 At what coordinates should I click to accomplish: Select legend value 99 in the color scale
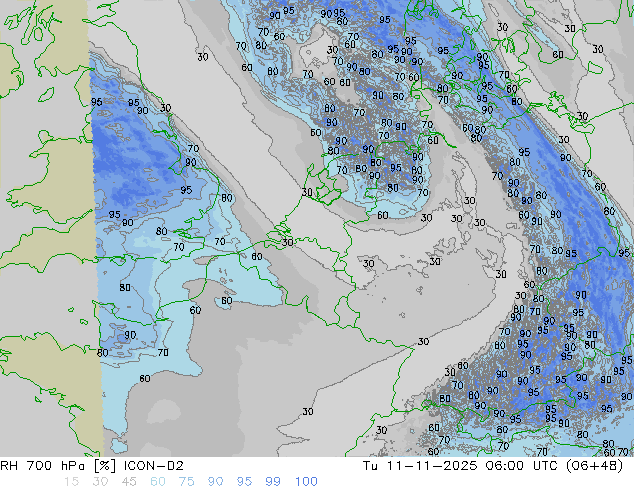pyautogui.click(x=273, y=482)
